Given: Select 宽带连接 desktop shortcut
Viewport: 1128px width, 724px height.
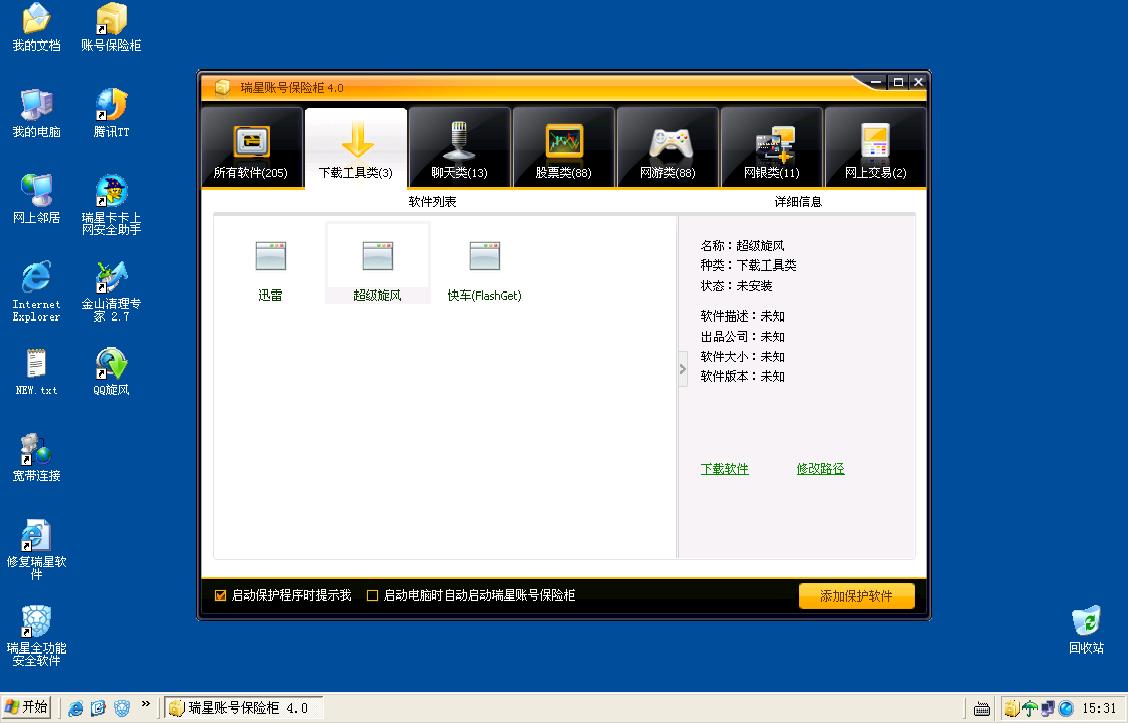Looking at the screenshot, I should tap(36, 458).
